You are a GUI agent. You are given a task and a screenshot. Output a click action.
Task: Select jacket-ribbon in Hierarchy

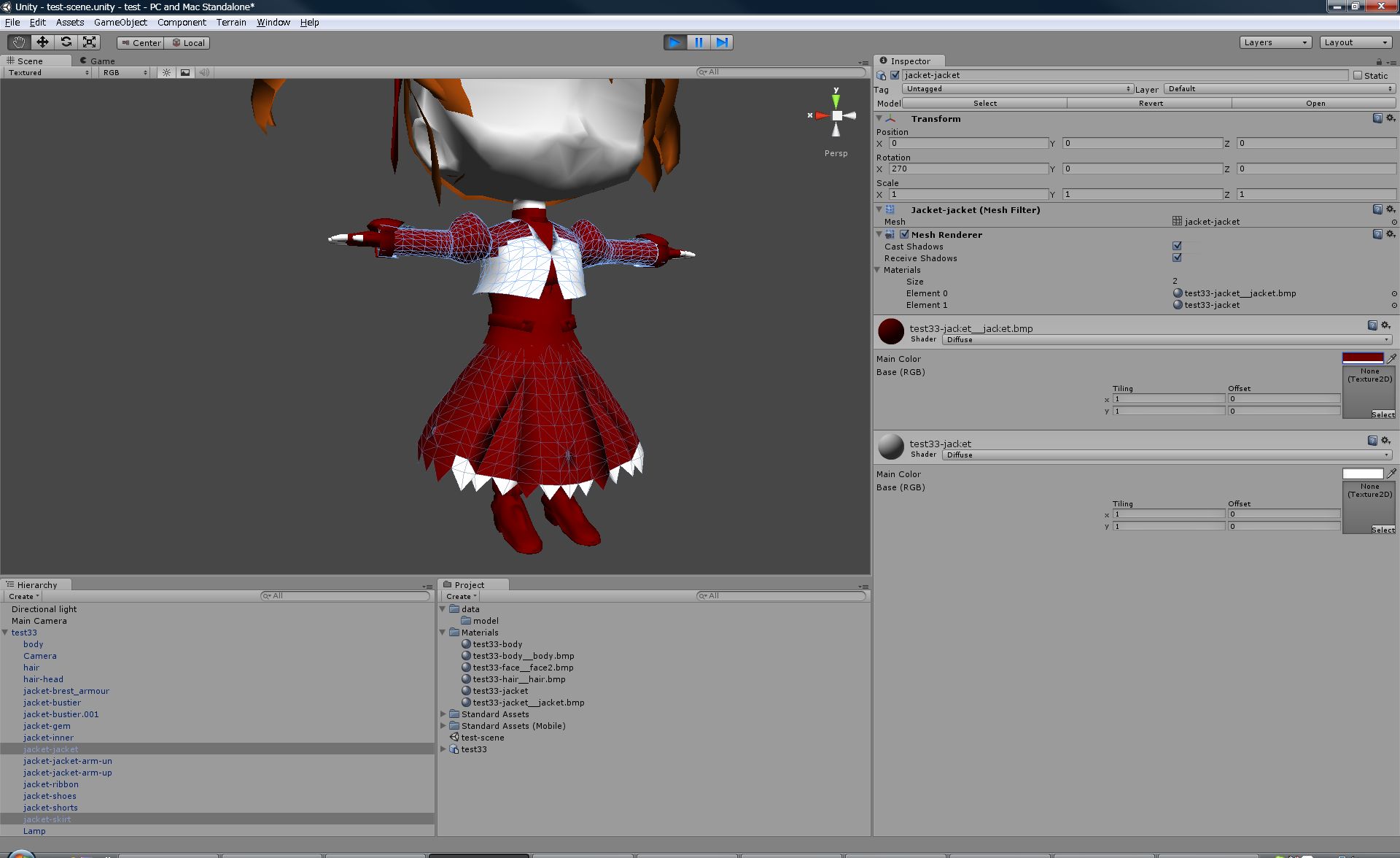tap(51, 784)
